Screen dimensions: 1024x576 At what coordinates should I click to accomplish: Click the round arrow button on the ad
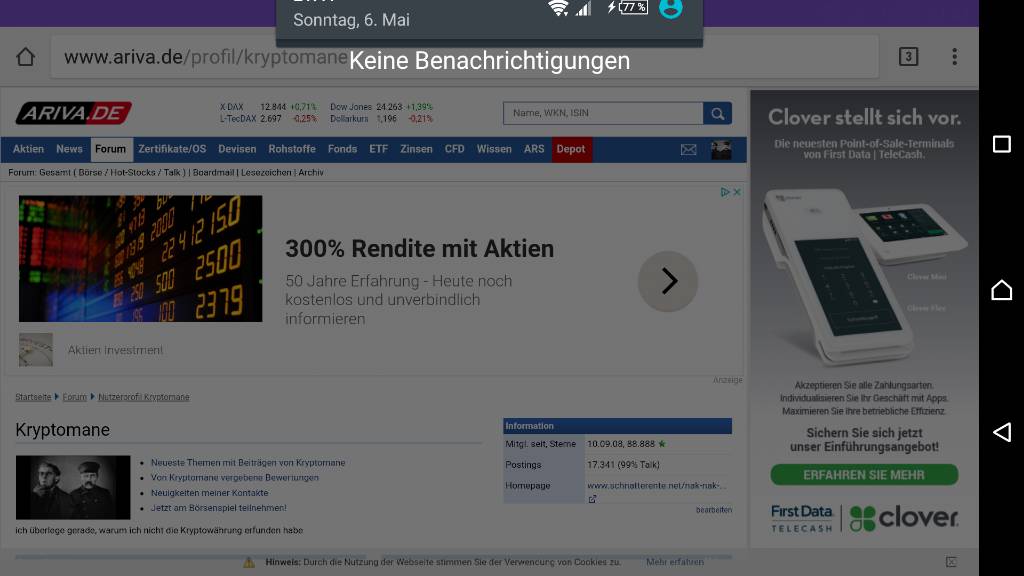pos(667,281)
